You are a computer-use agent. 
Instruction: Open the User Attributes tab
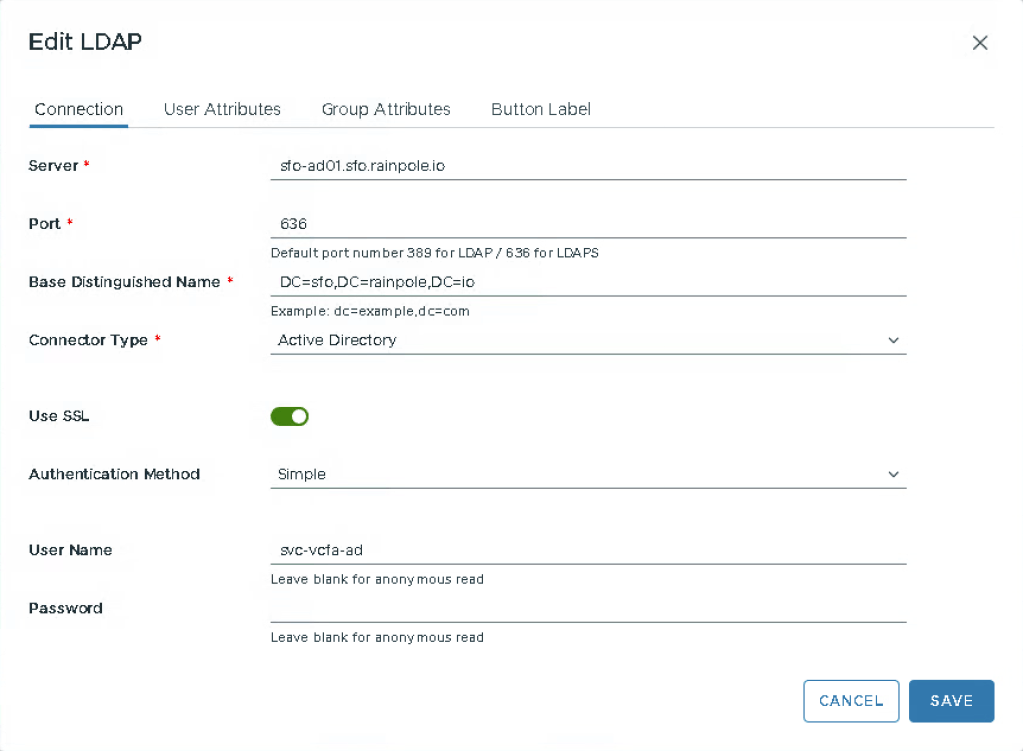[222, 110]
